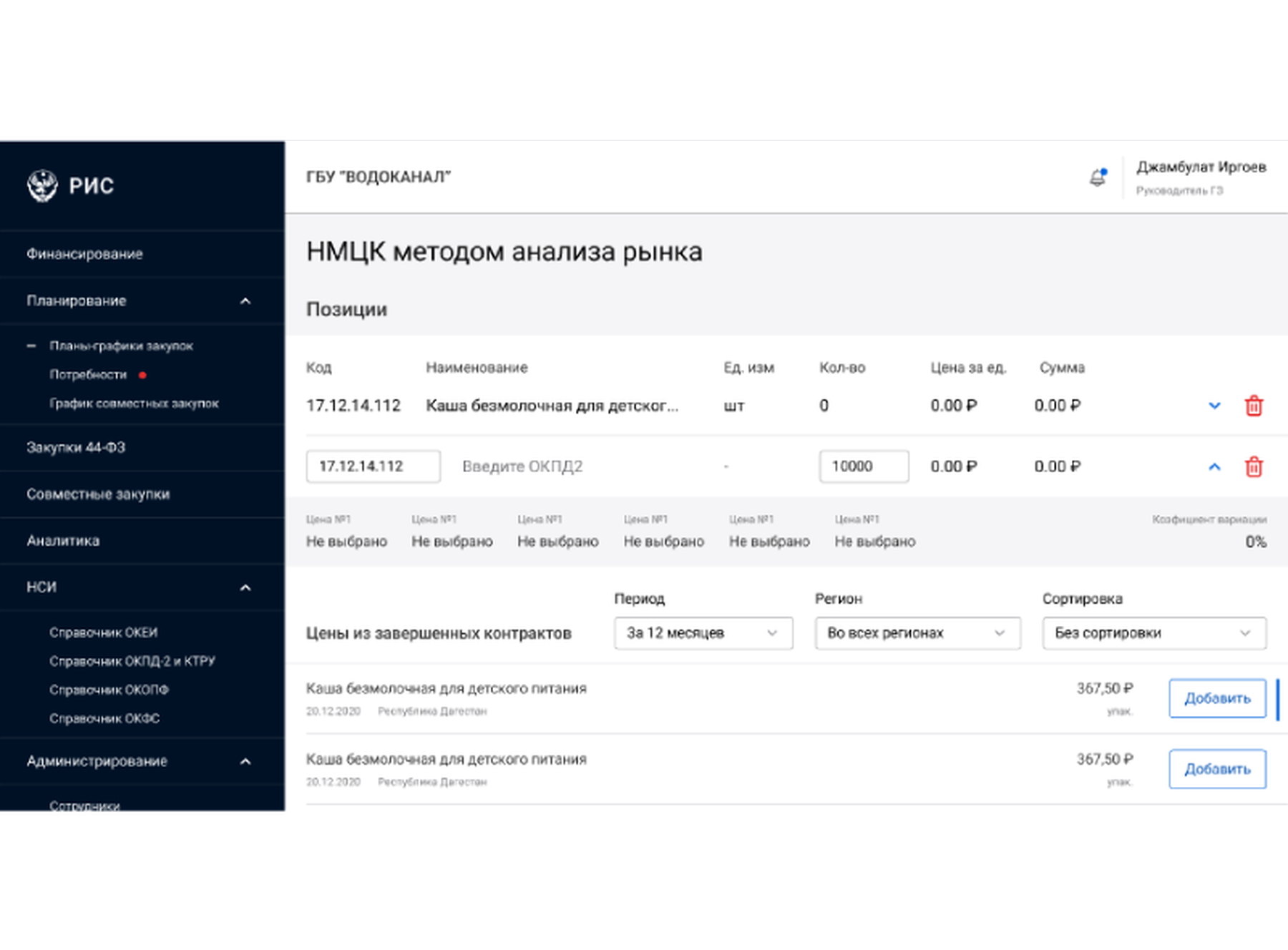This screenshot has width=1288, height=950.
Task: Click the РИС emblem logo
Action: pyautogui.click(x=42, y=186)
